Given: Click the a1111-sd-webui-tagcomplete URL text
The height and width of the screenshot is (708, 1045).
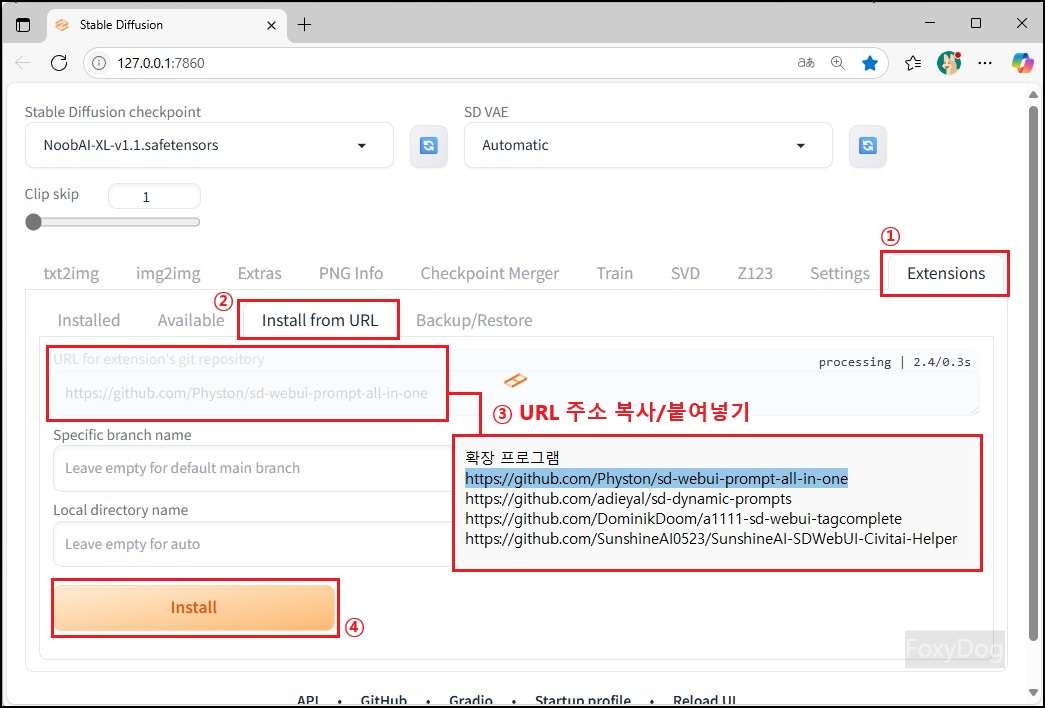Looking at the screenshot, I should 683,519.
